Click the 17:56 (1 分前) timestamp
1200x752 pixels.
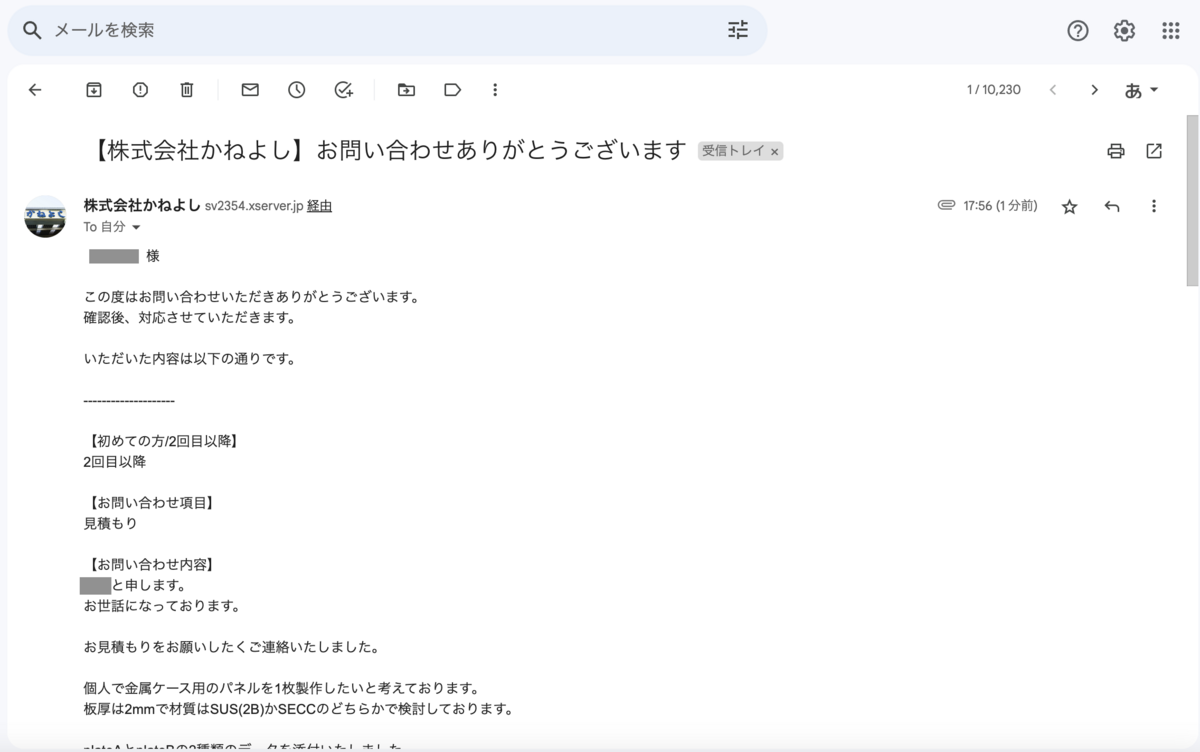[1000, 206]
